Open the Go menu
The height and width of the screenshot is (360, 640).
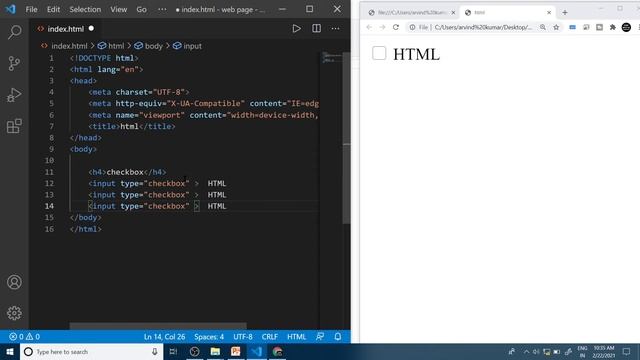(x=142, y=9)
